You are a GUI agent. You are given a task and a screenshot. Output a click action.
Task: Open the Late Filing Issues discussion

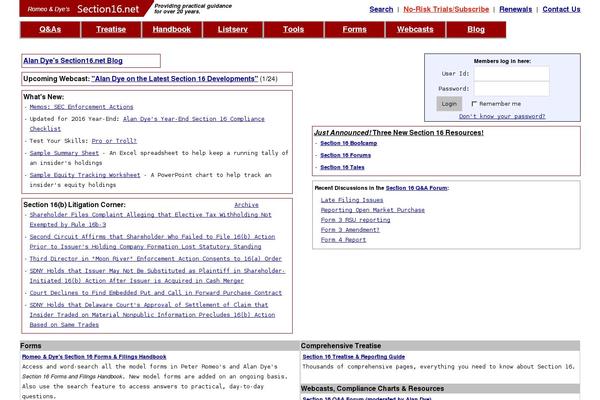[352, 200]
